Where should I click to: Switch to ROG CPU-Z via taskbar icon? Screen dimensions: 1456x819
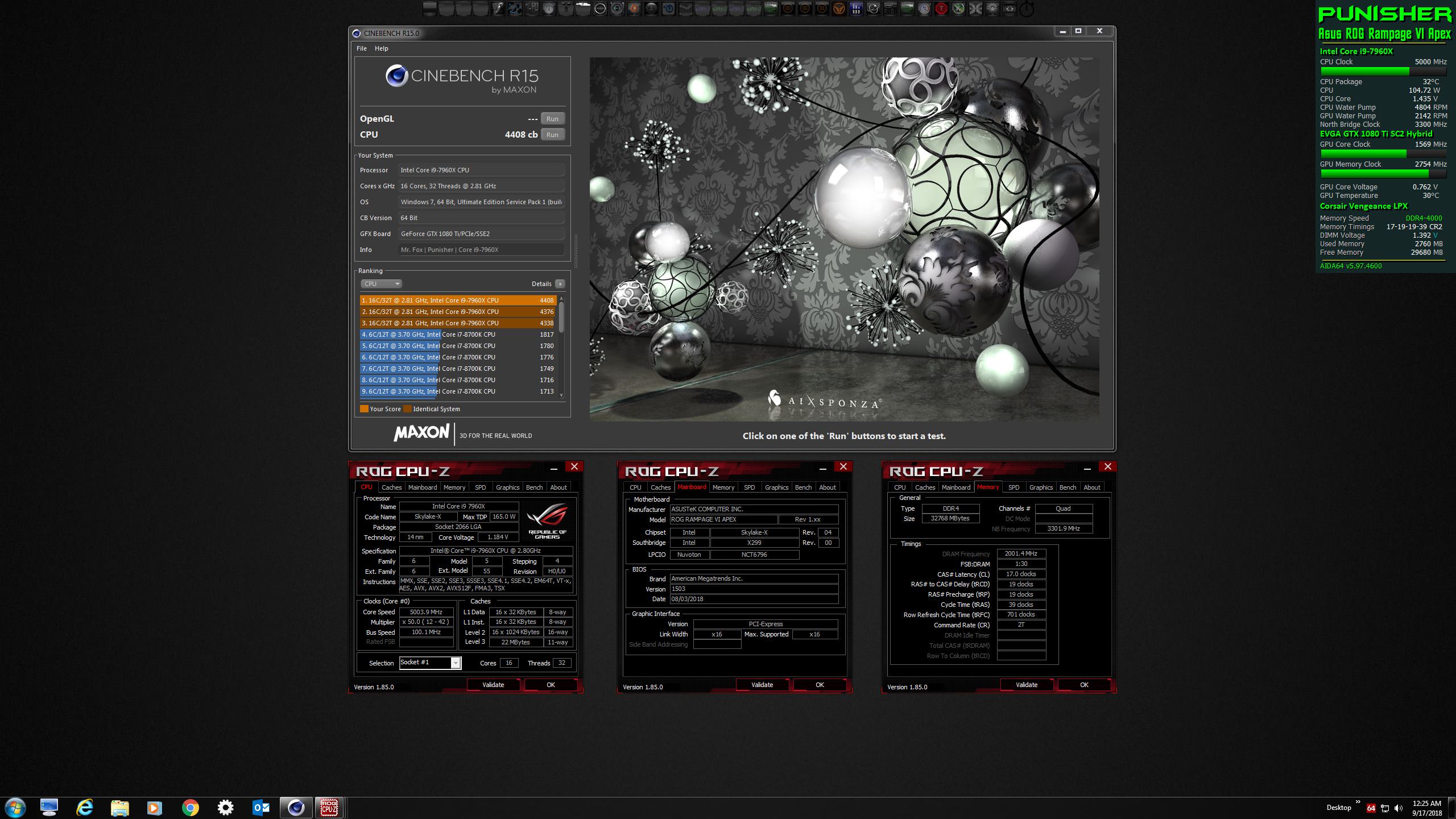329,808
